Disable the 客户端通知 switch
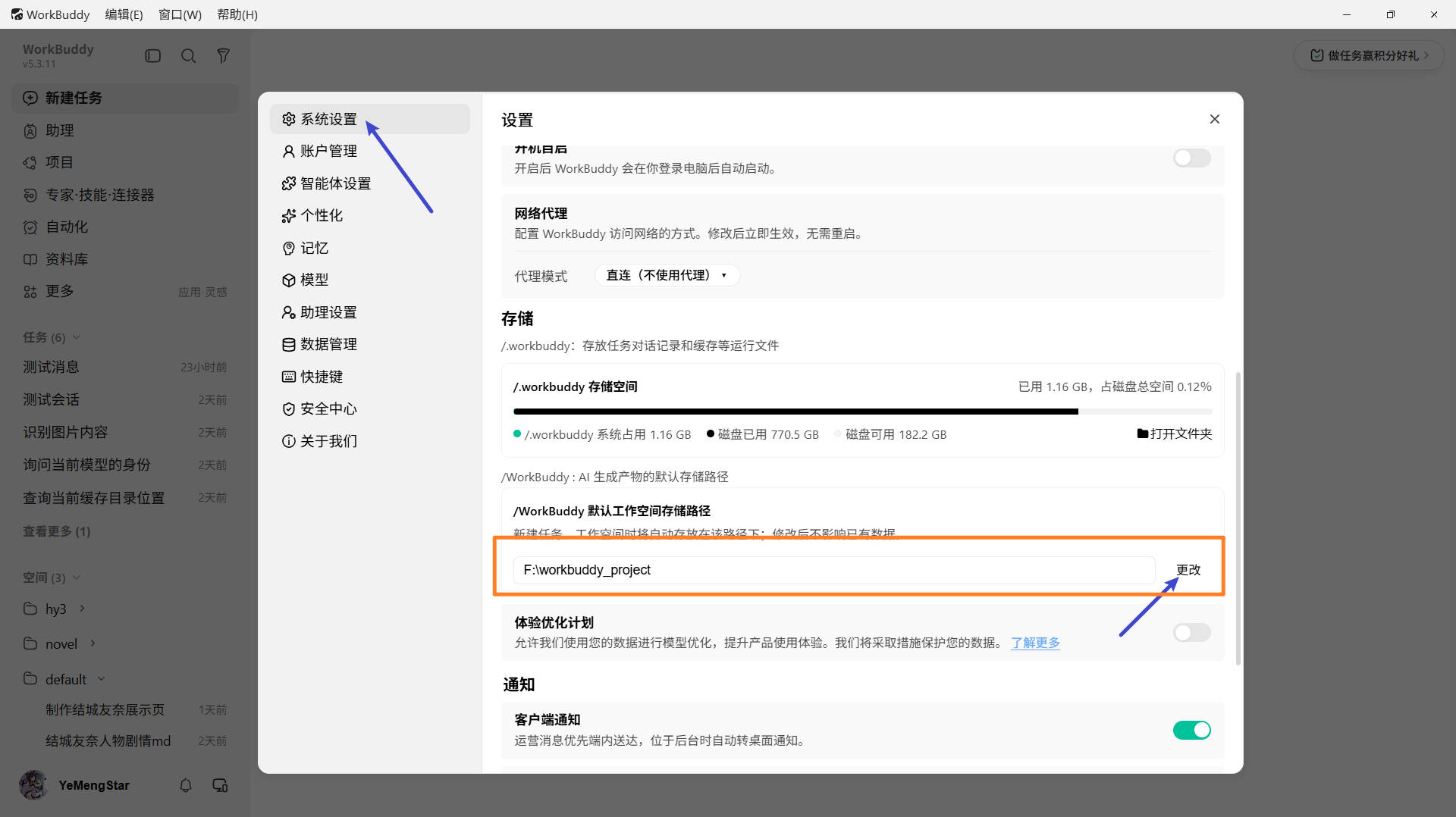The height and width of the screenshot is (817, 1456). pyautogui.click(x=1192, y=730)
